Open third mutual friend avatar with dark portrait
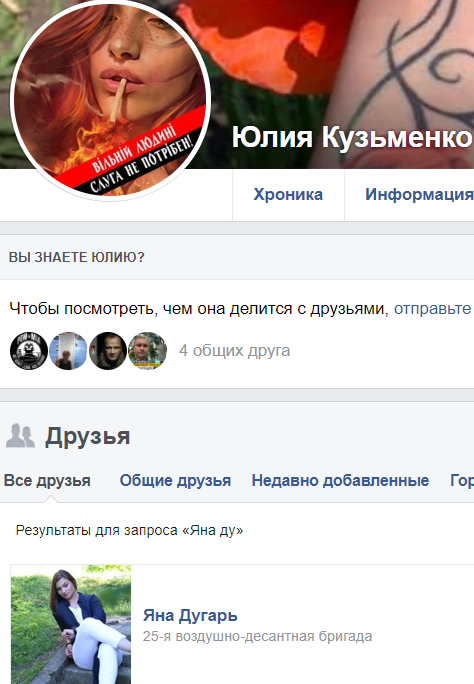The width and height of the screenshot is (474, 684). 108,351
